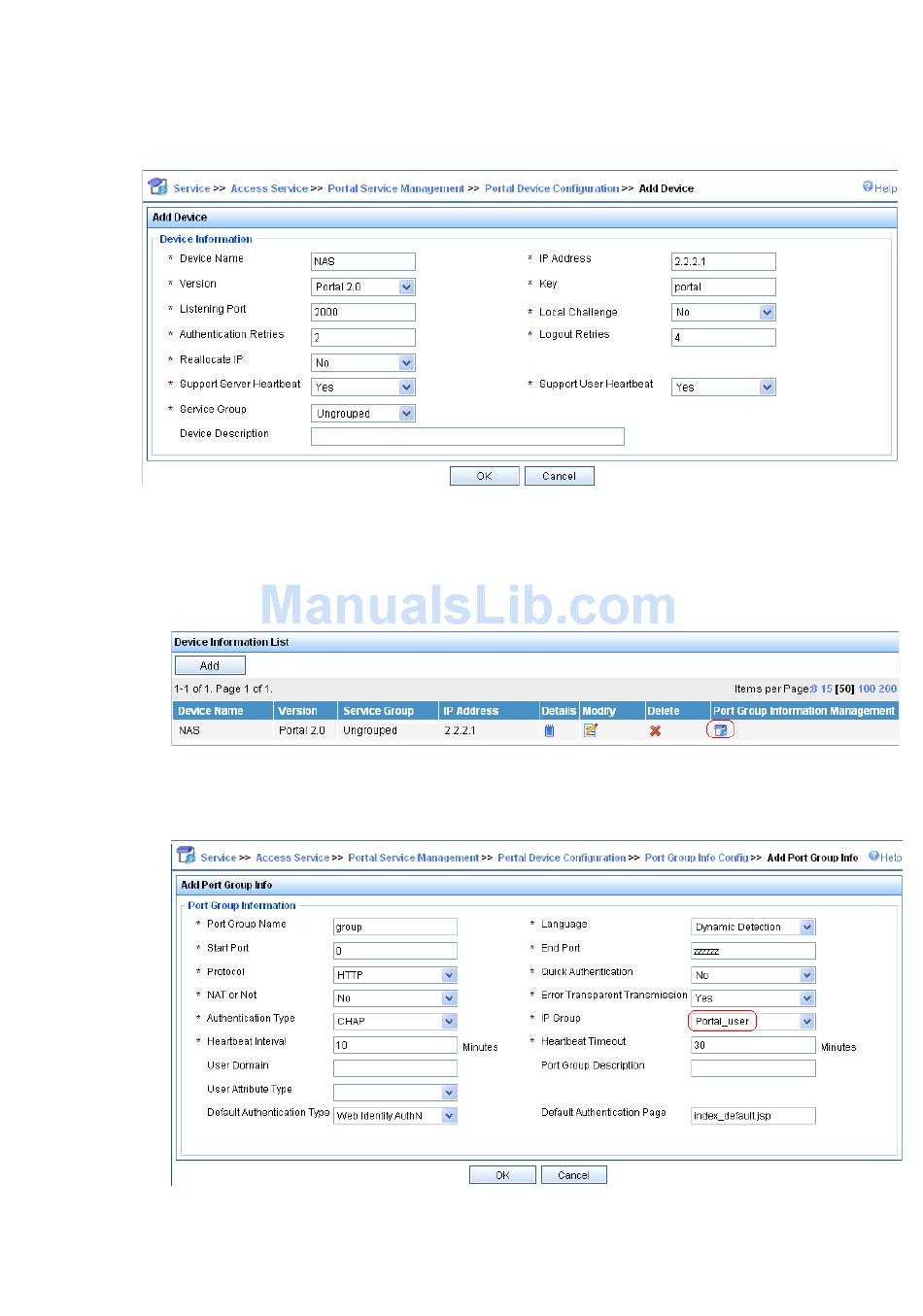This screenshot has height=1316, width=923.
Task: Click Cancel button in Add Device form
Action: [x=559, y=476]
